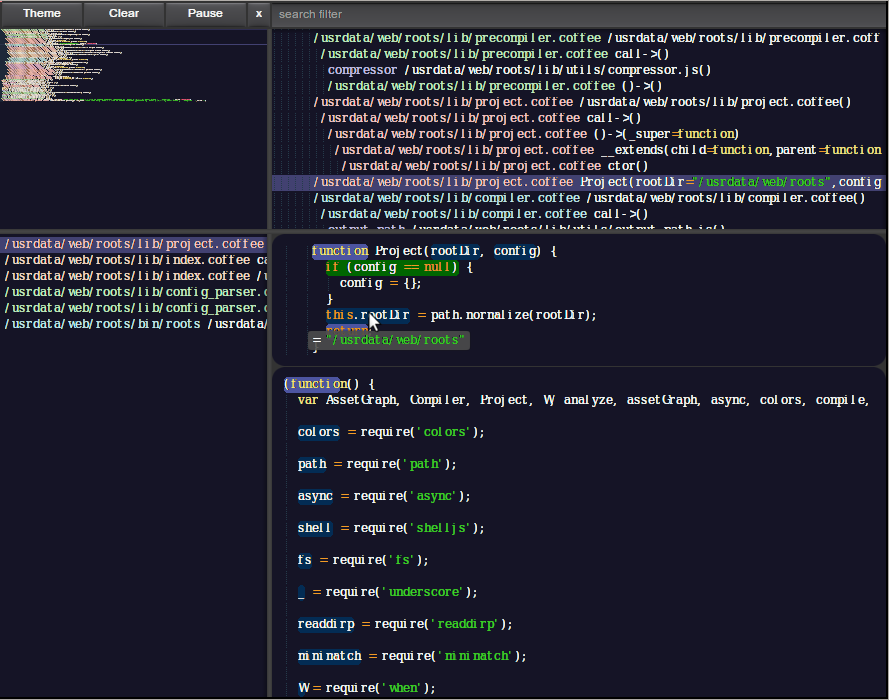This screenshot has width=889, height=700.
Task: Click the rootDir parameter in Project signature
Action: (x=454, y=251)
